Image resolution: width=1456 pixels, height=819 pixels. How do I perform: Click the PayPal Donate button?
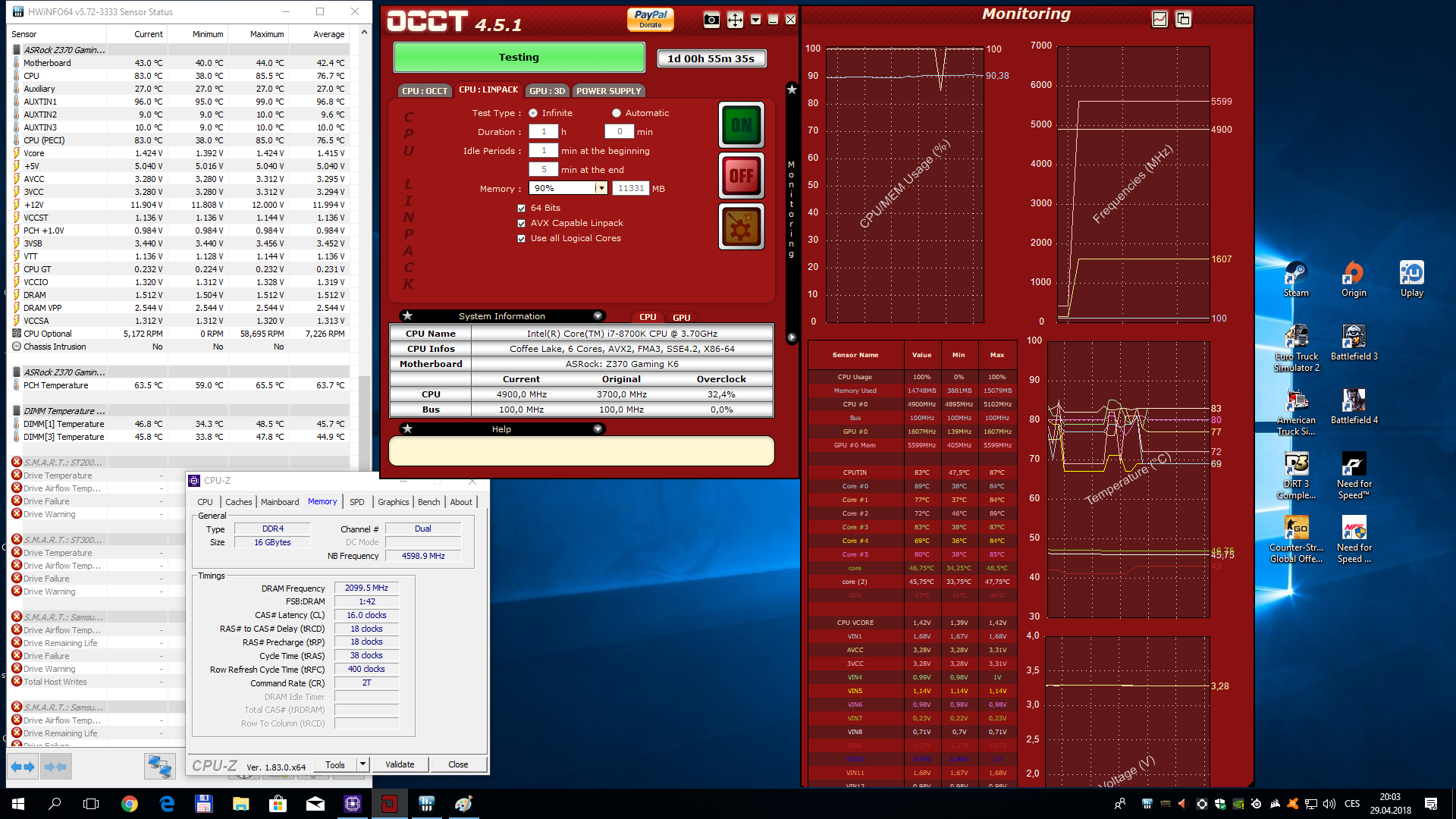(650, 19)
